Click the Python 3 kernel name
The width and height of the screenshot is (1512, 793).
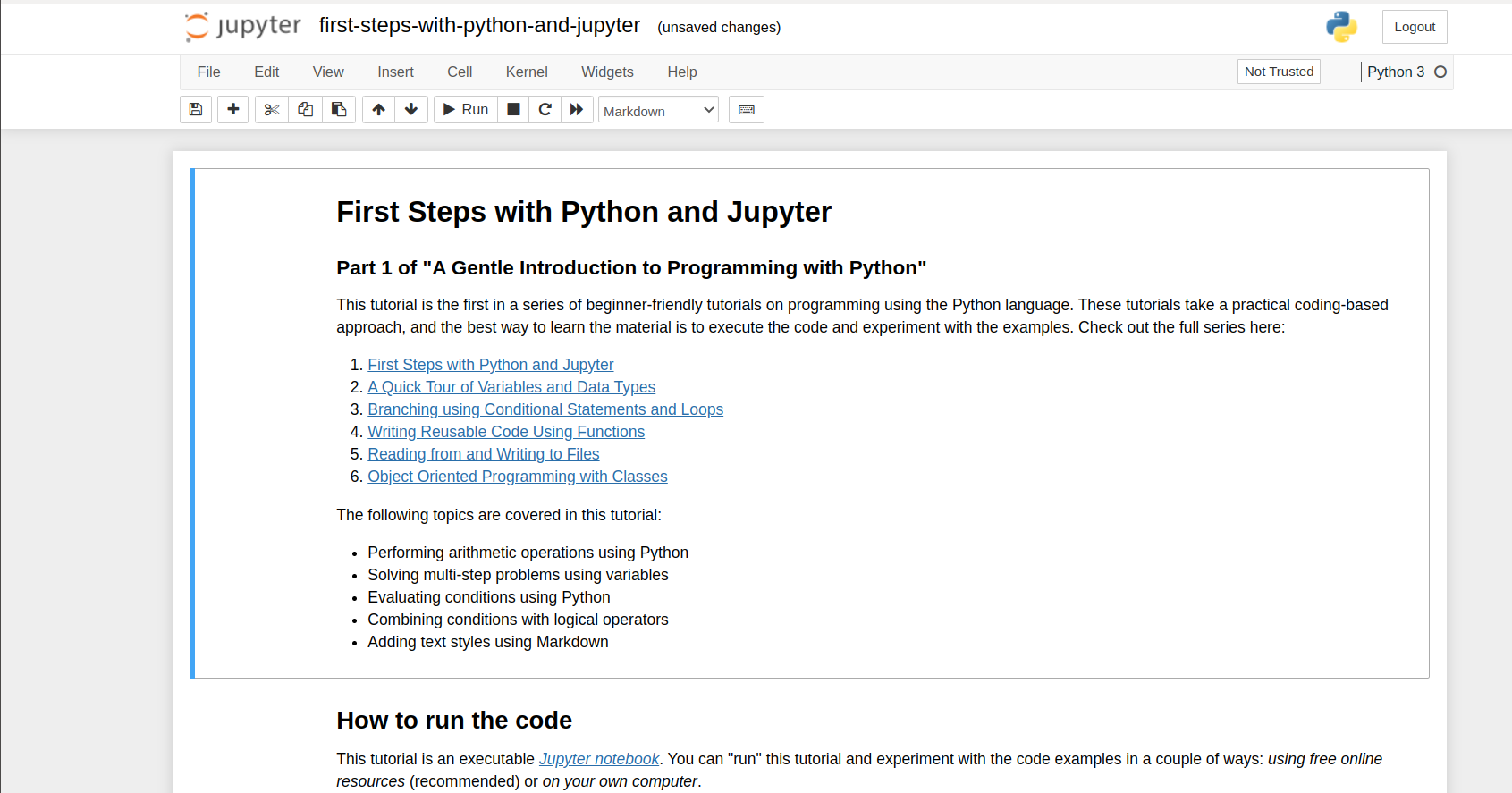pos(1396,72)
